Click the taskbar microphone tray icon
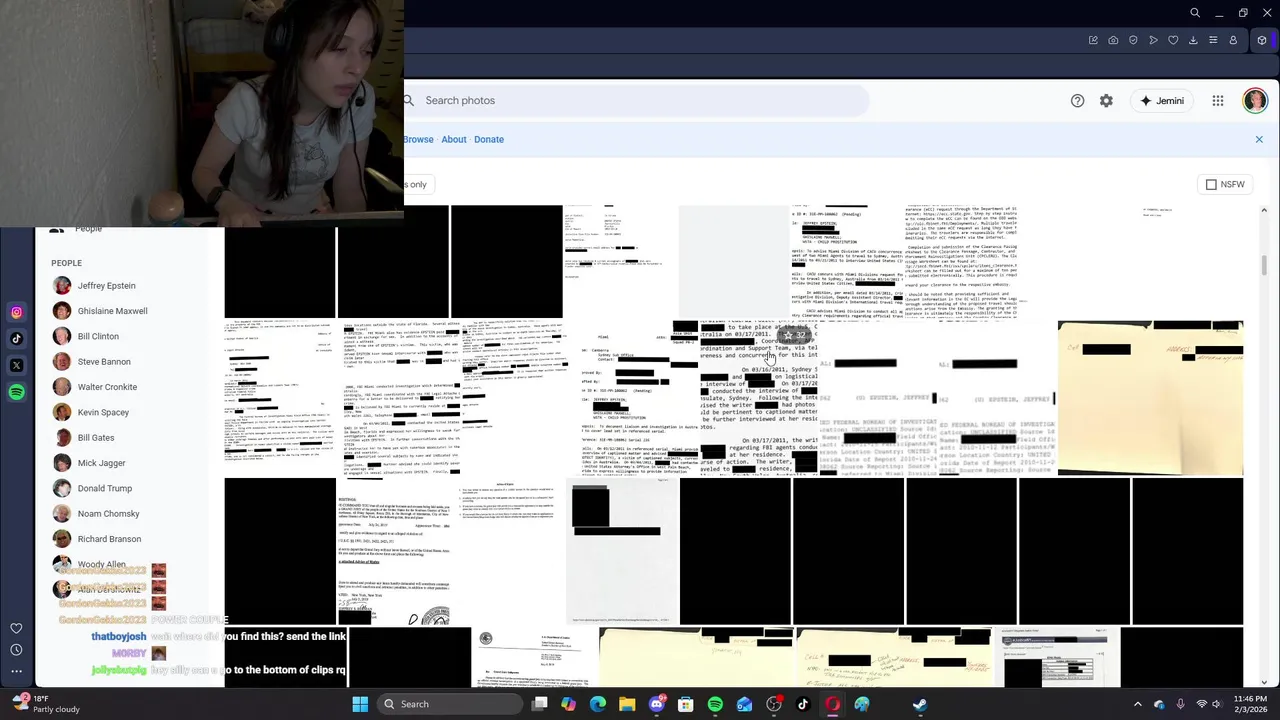This screenshot has width=1280, height=720. (x=1180, y=704)
